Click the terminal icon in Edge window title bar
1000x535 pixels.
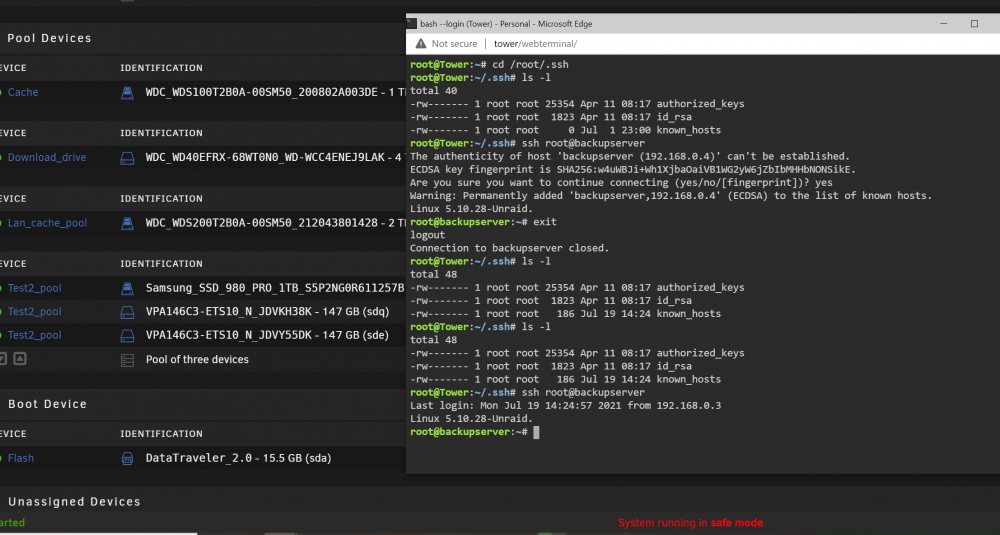pyautogui.click(x=412, y=24)
